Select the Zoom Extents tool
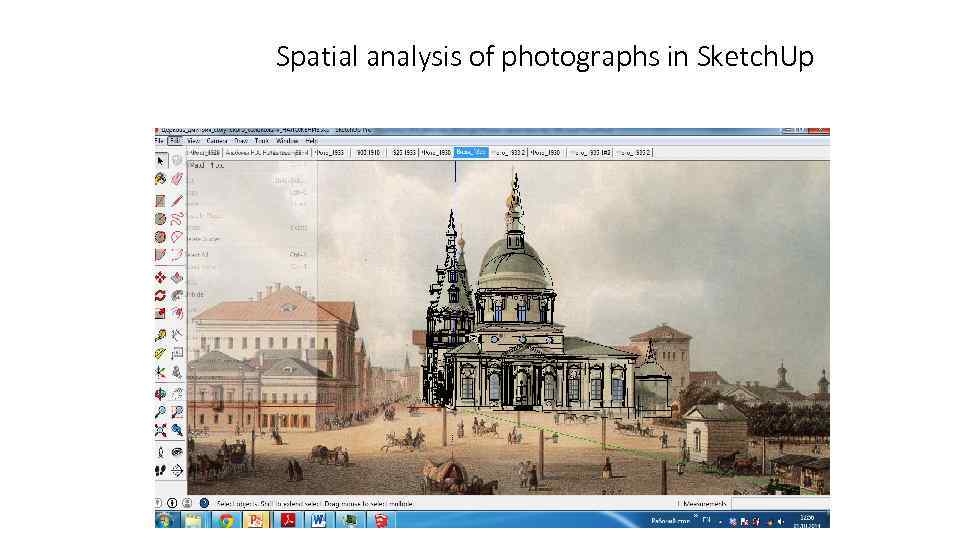 [x=160, y=430]
